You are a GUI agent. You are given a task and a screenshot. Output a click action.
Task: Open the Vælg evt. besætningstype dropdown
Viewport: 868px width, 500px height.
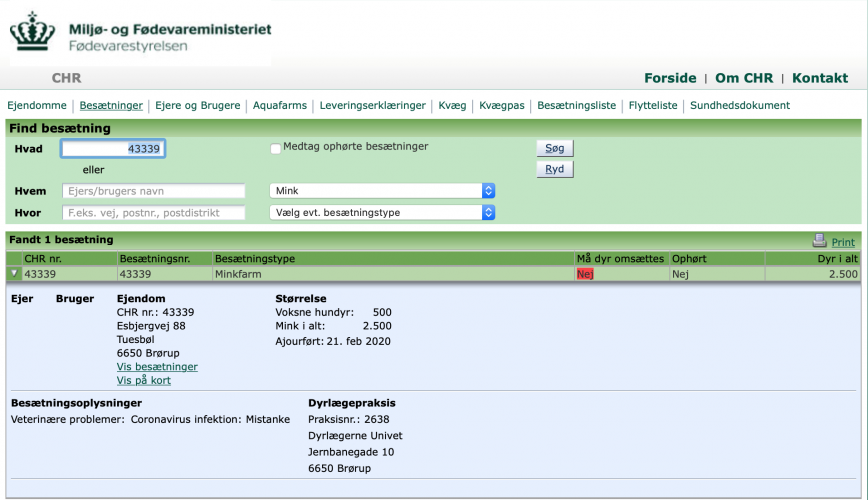pyautogui.click(x=383, y=212)
